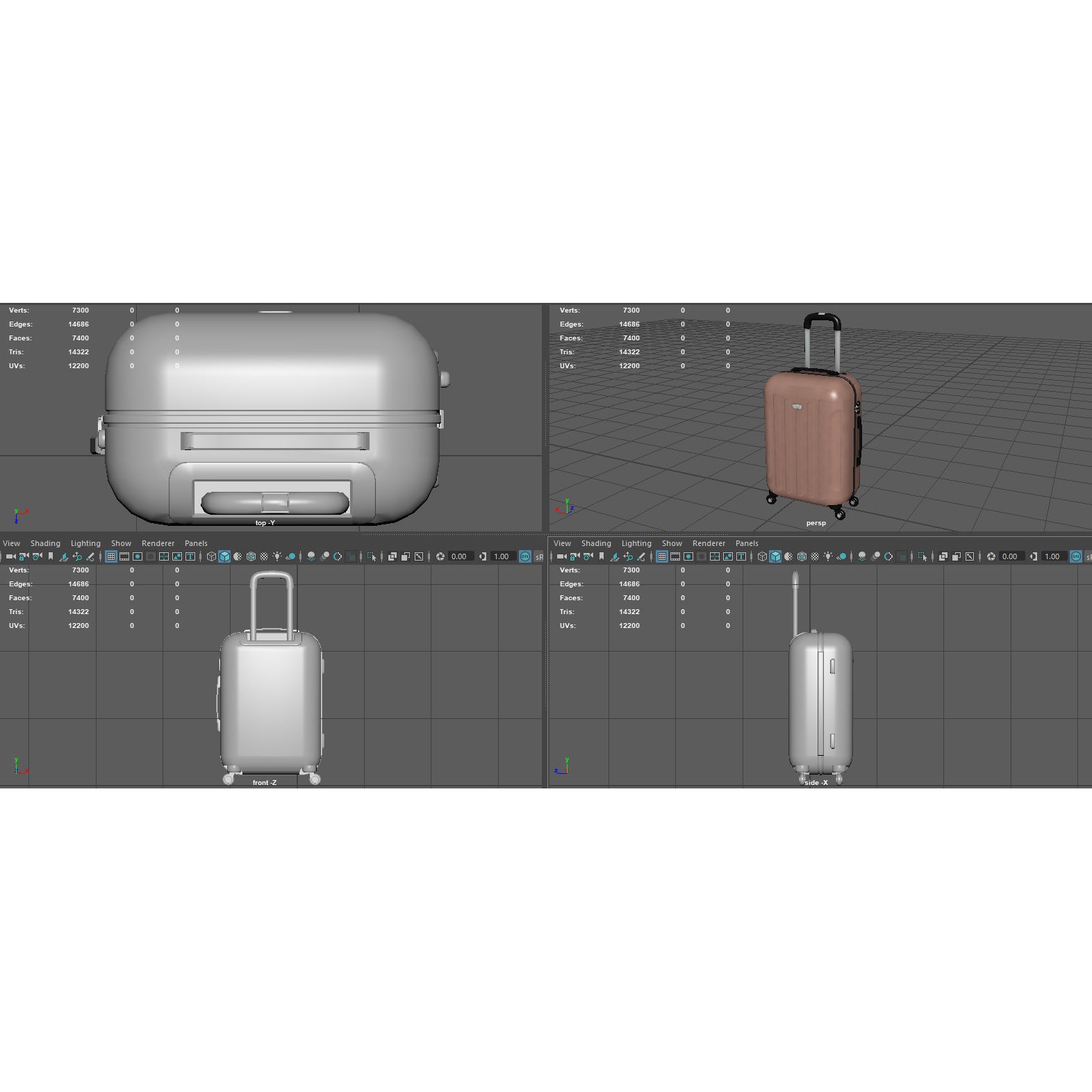The image size is (1092, 1092).
Task: Switch to Wireframe shading in side -X panel
Action: [x=762, y=556]
